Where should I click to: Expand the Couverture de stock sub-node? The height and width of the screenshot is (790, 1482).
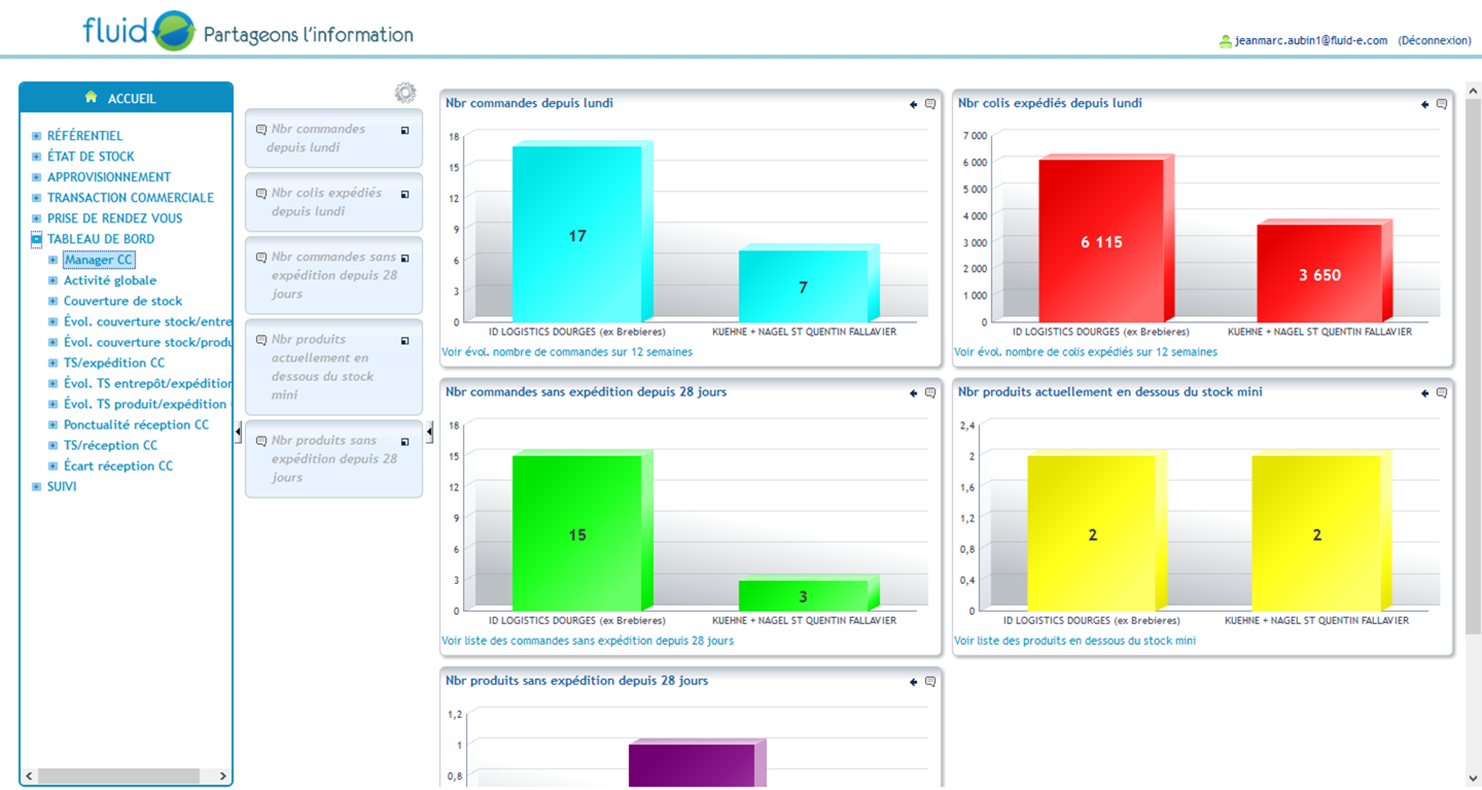coord(54,301)
